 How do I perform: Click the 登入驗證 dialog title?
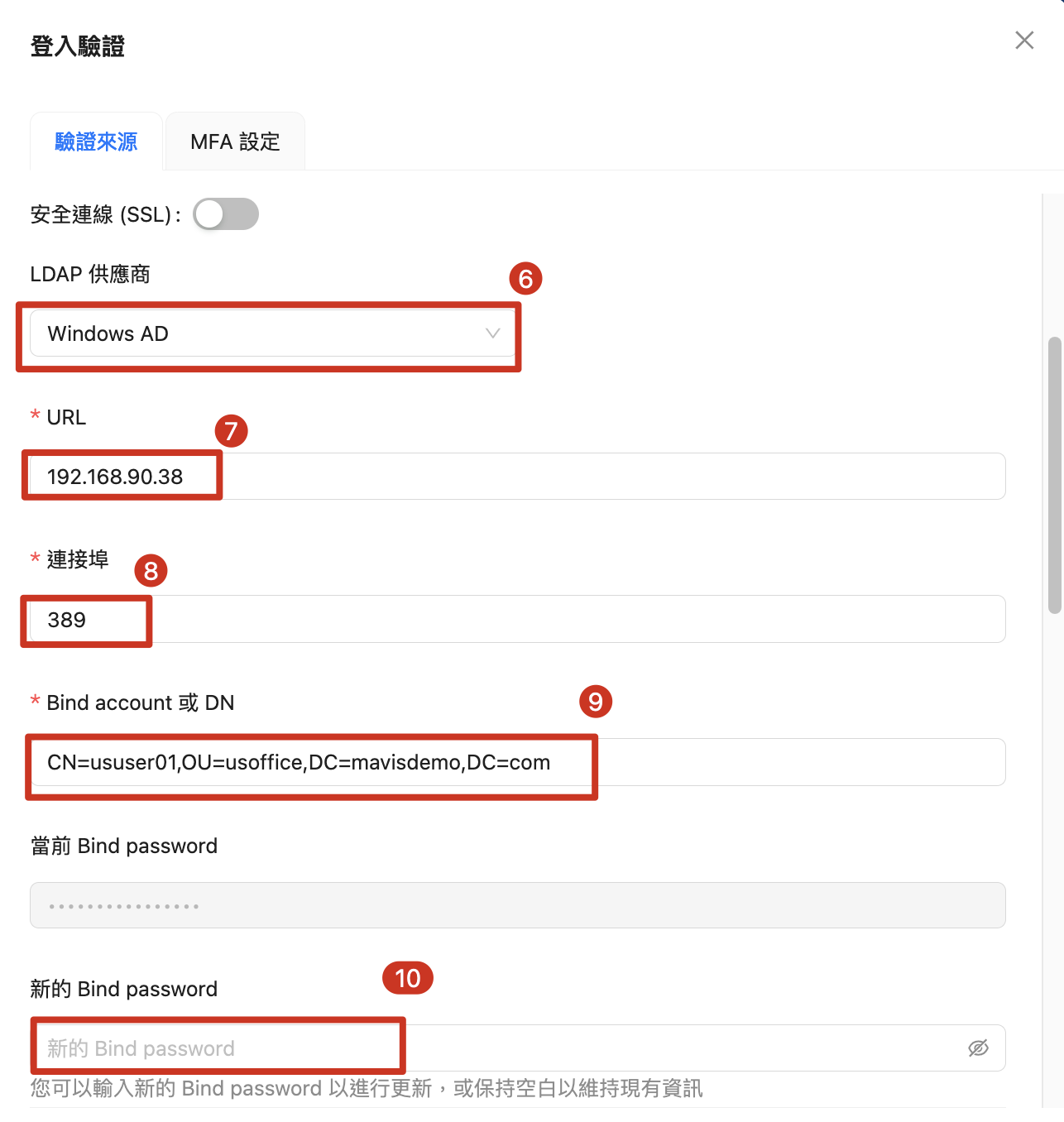(x=77, y=46)
